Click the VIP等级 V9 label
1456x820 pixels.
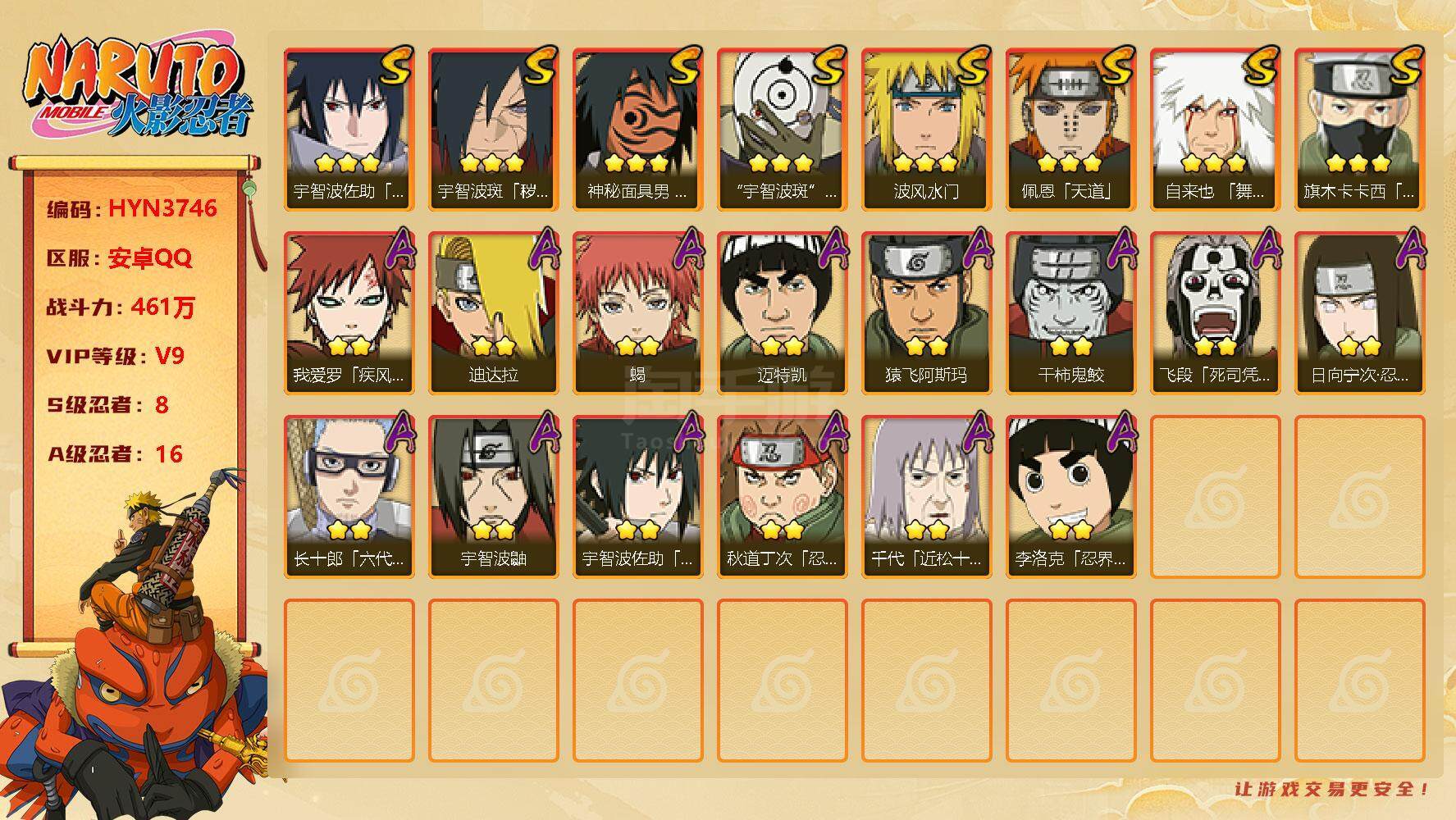point(116,356)
